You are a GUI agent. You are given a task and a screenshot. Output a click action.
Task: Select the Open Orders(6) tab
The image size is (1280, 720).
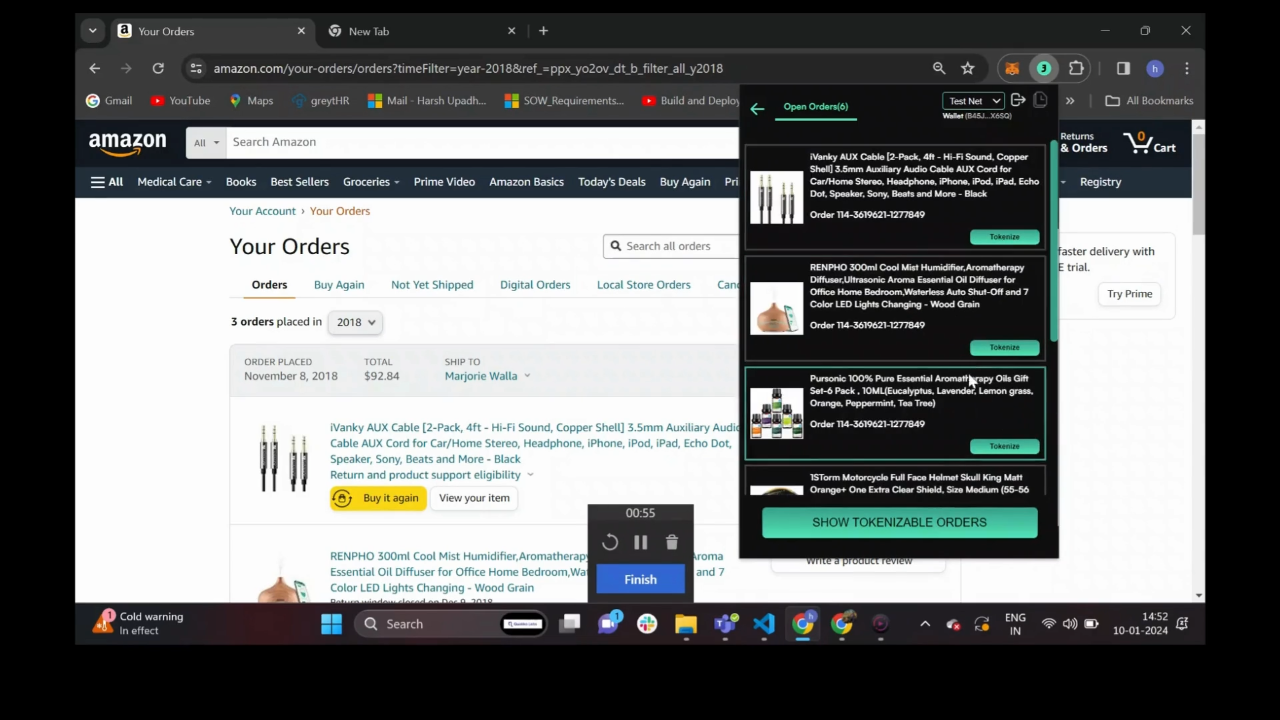(x=815, y=106)
